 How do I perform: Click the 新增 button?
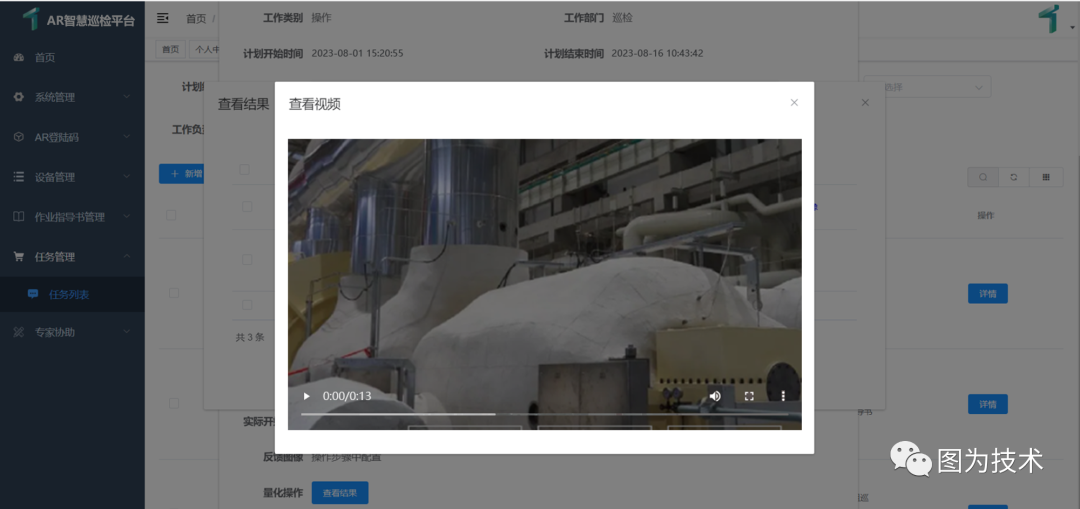click(x=181, y=174)
